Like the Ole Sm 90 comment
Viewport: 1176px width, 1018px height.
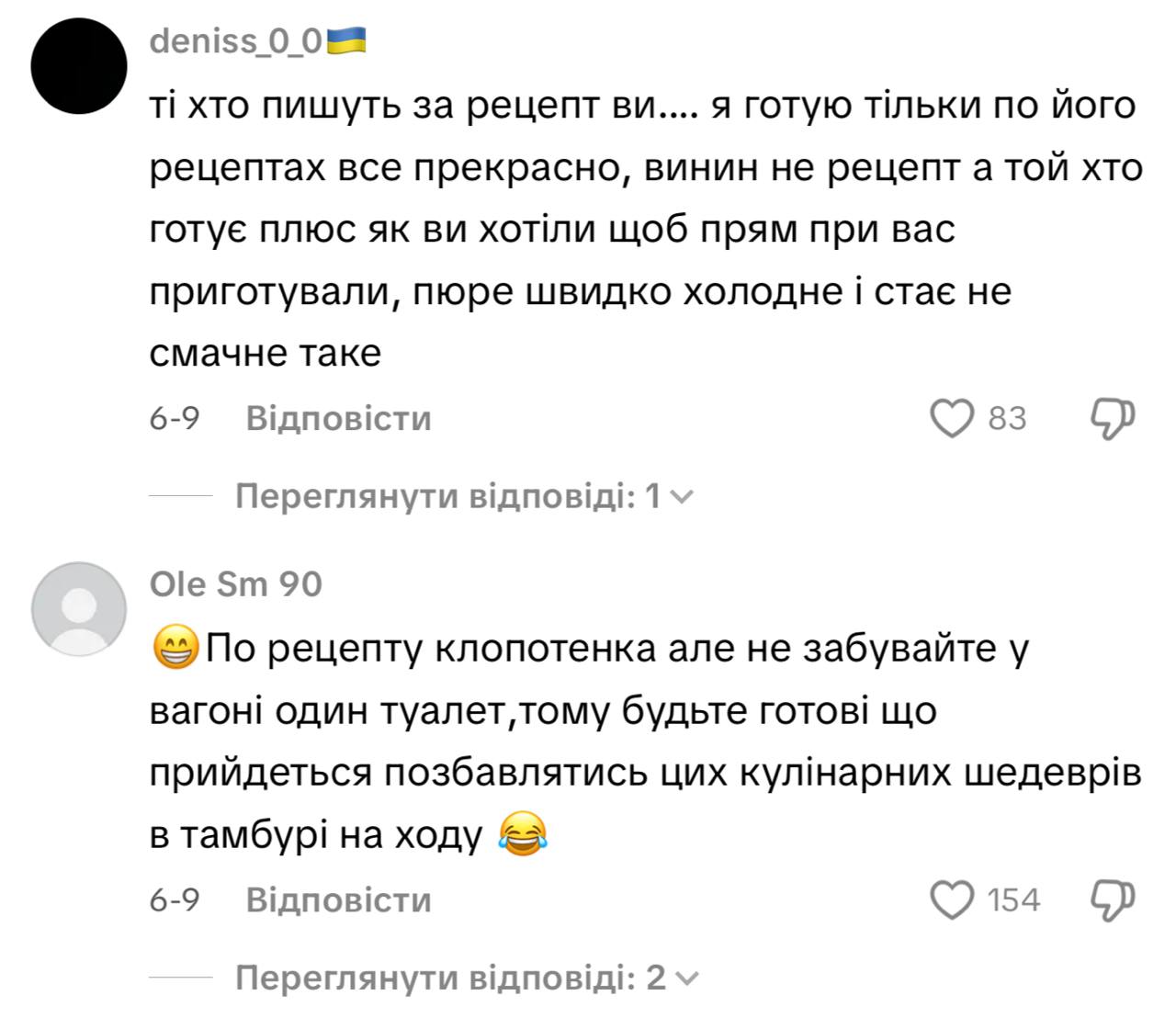(952, 899)
